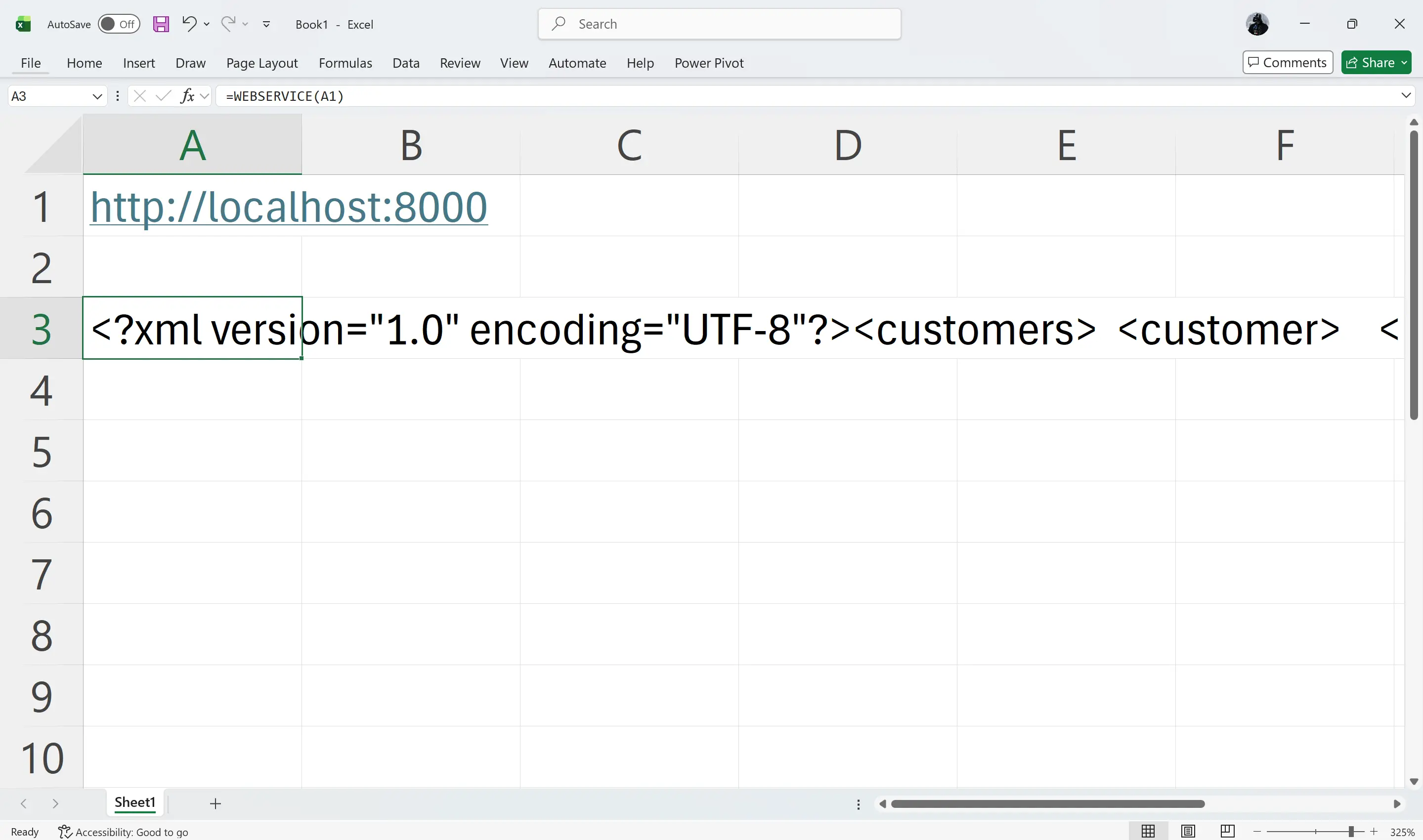Open the Comments pane
Screen dimensions: 1423x840
click(1287, 62)
